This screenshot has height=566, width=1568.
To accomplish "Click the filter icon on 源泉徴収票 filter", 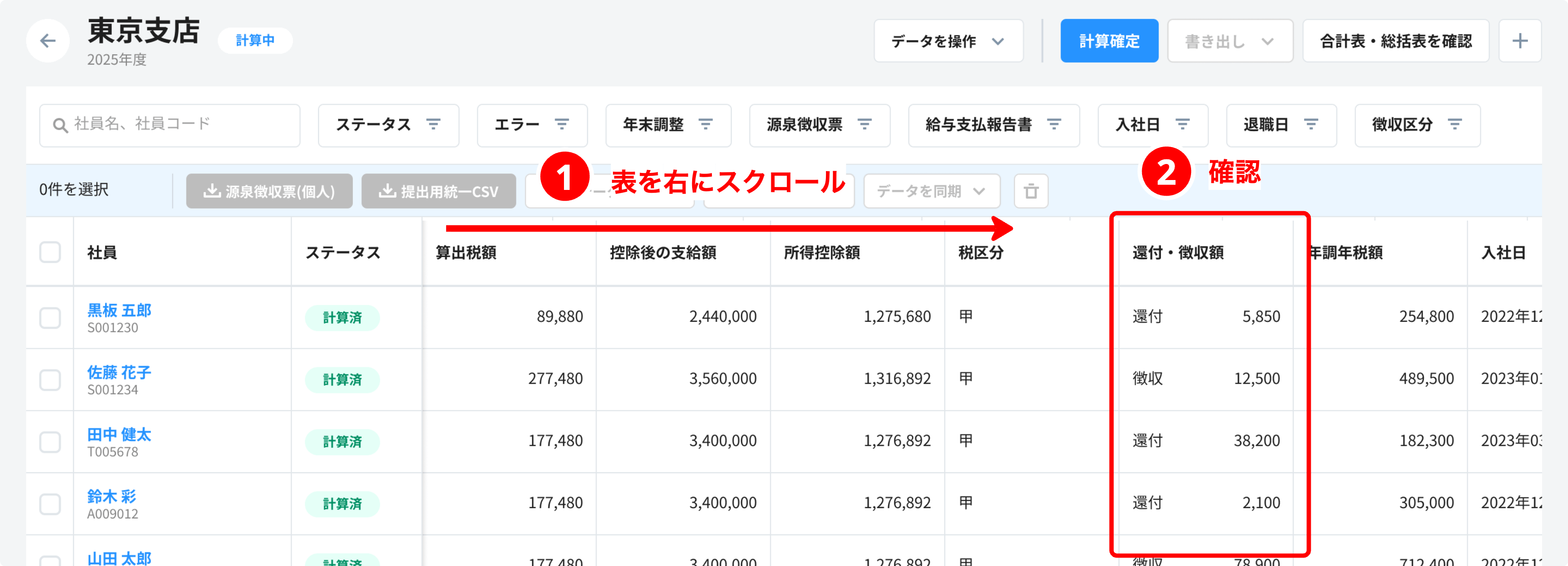I will point(865,124).
